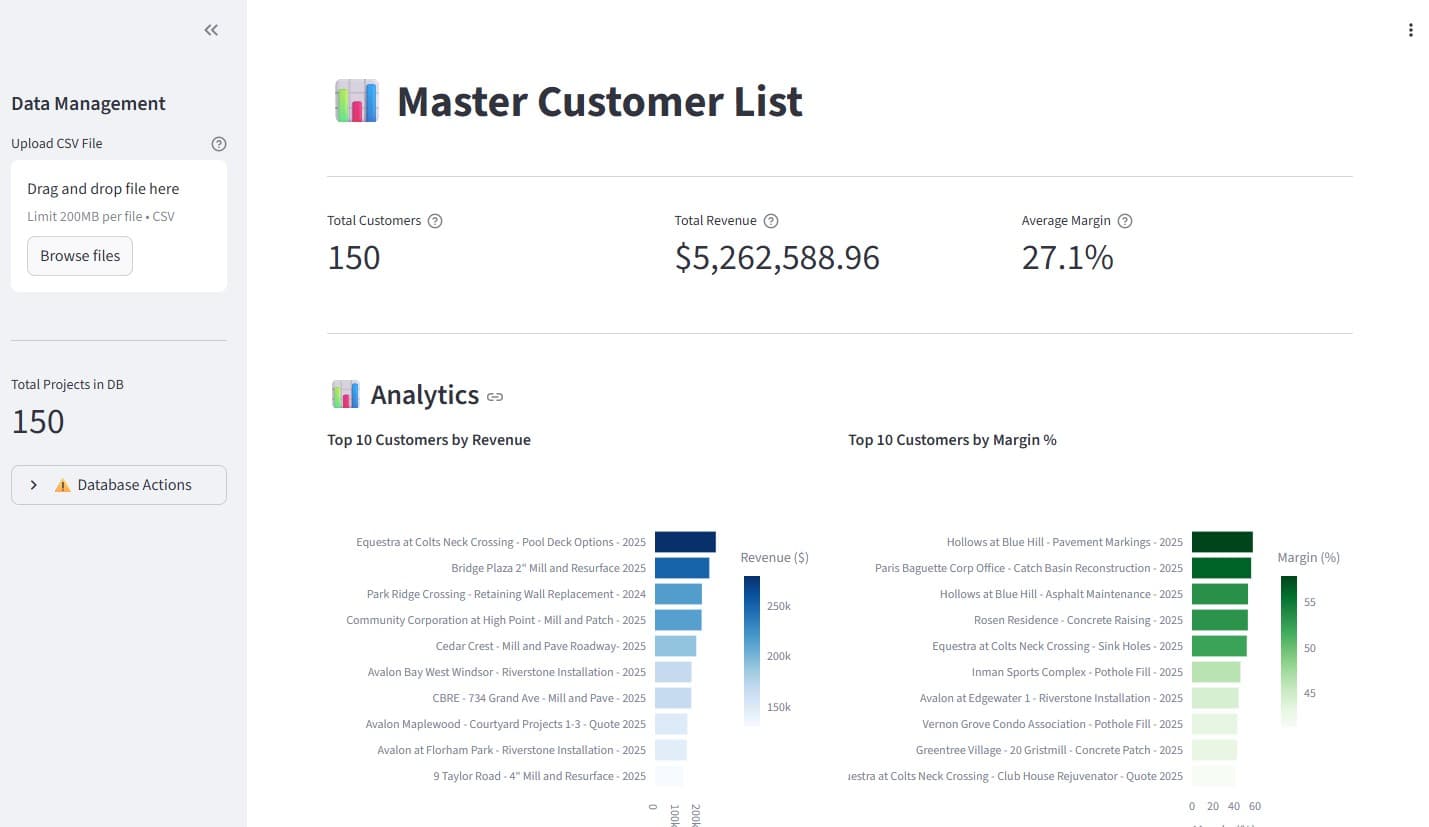Select the Hollows at Blue Hill Pavement Markings bar
Viewport: 1429px width, 827px height.
(1222, 541)
